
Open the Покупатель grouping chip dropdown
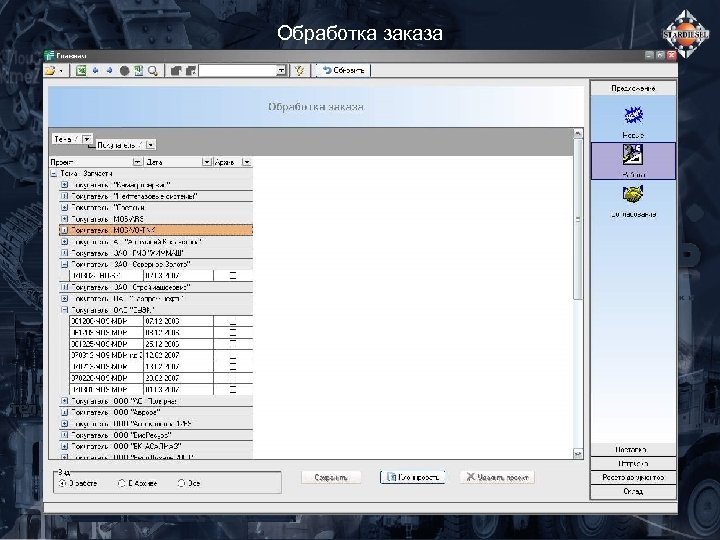click(x=151, y=145)
